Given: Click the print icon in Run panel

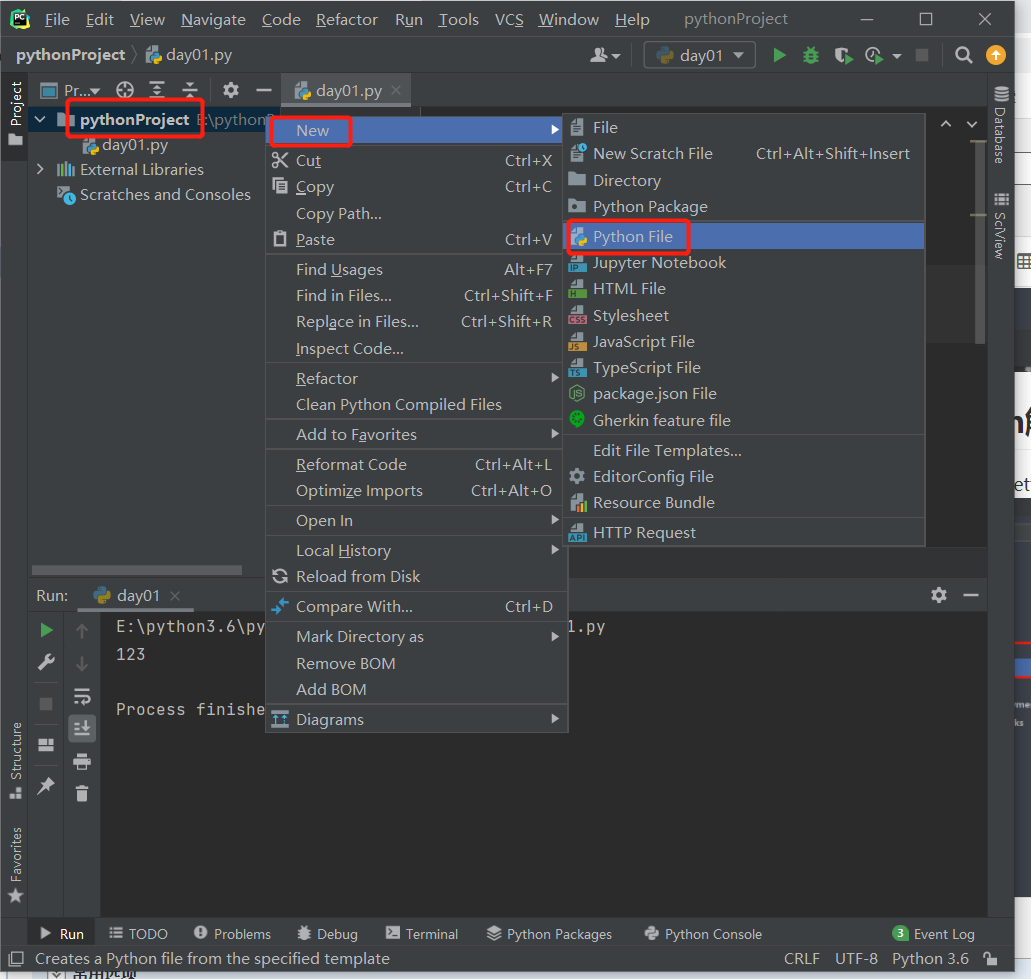Looking at the screenshot, I should pyautogui.click(x=82, y=761).
